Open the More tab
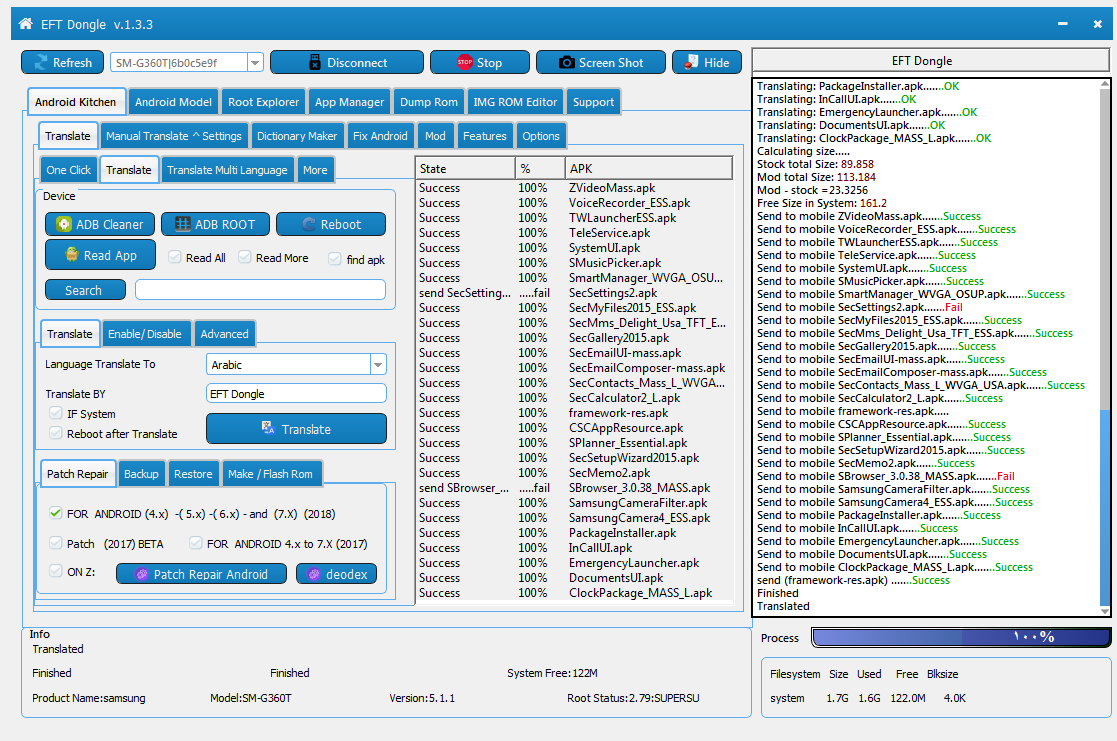This screenshot has height=741, width=1117. [315, 170]
